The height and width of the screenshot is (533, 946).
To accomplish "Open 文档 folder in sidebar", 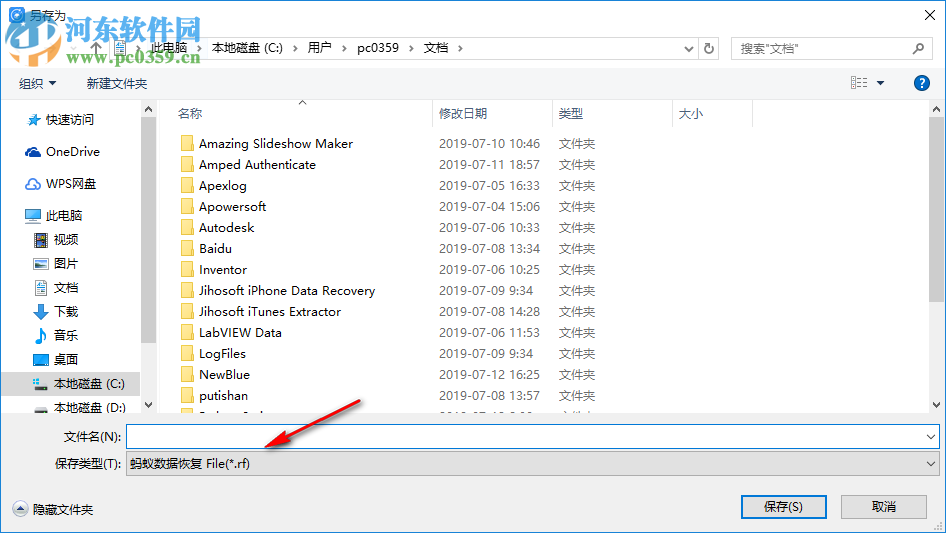I will point(56,288).
